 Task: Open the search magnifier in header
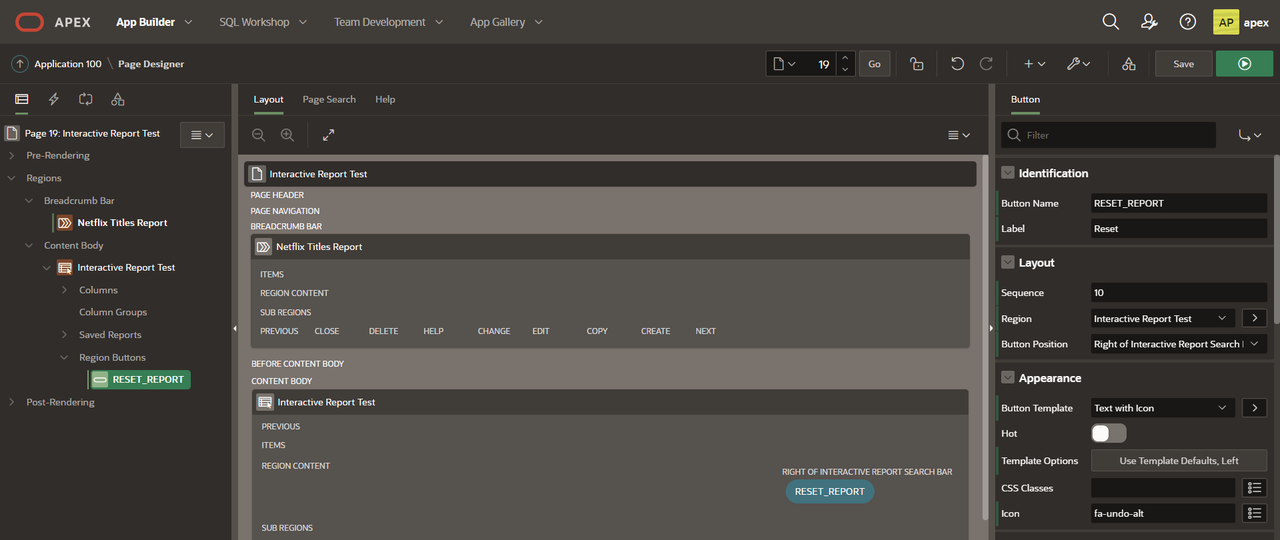tap(1110, 22)
